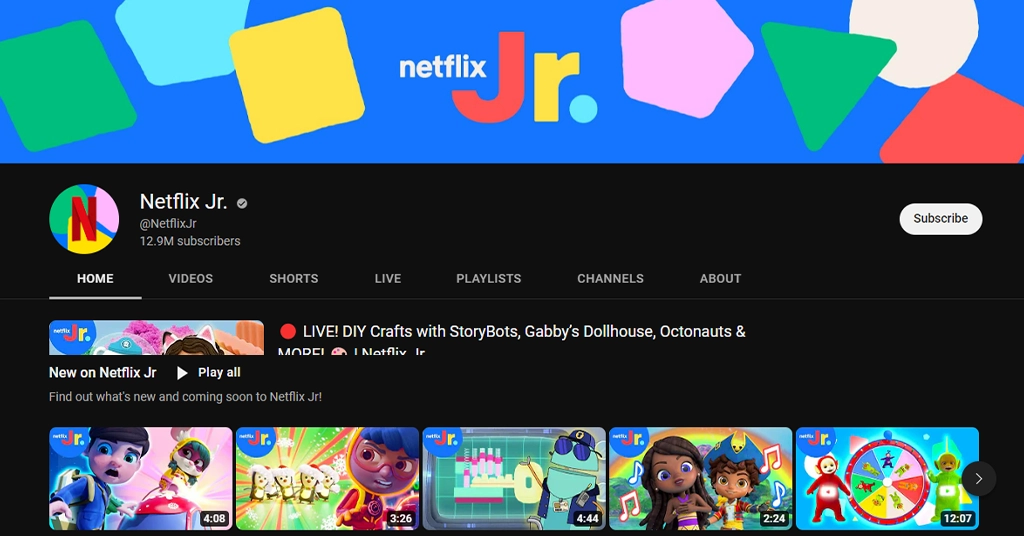The height and width of the screenshot is (536, 1024).
Task: Open the LIVE tab
Action: click(388, 279)
